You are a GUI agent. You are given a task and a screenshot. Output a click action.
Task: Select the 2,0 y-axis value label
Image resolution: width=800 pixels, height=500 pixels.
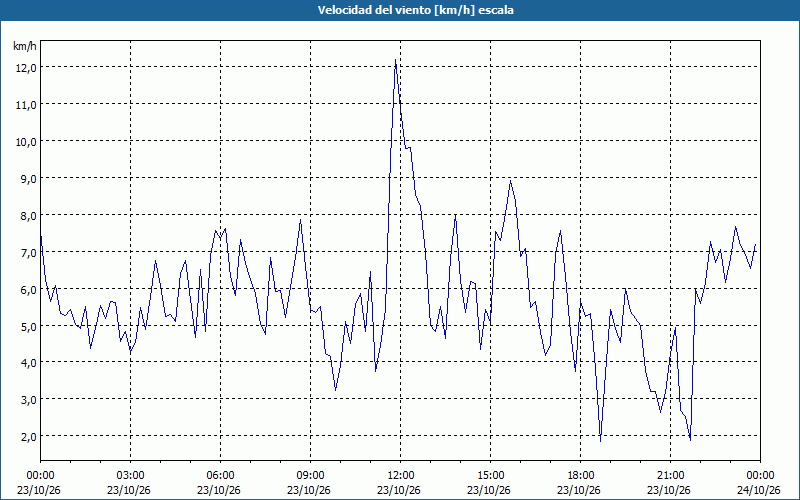[x=28, y=437]
